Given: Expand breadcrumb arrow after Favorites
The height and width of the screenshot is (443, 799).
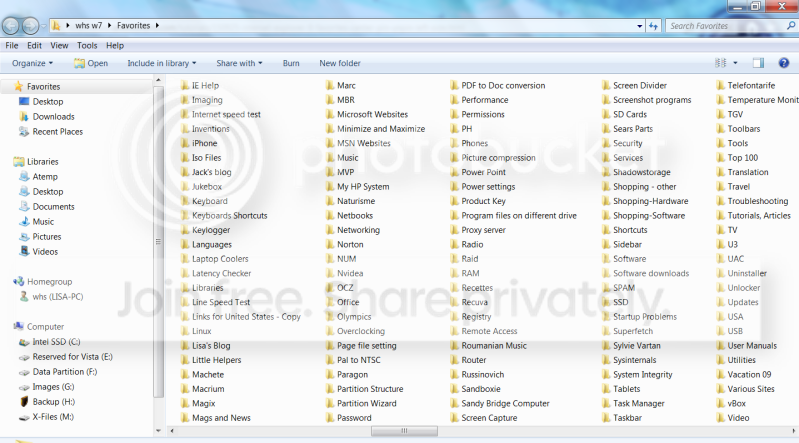Looking at the screenshot, I should (x=157, y=25).
